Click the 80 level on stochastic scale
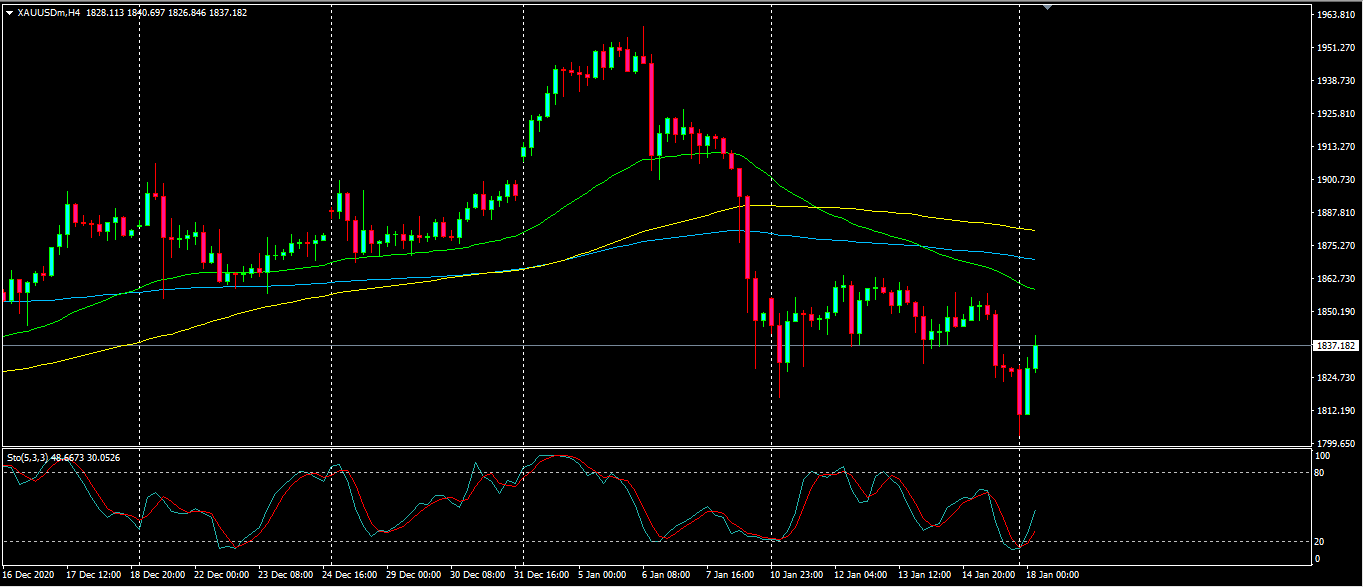The width and height of the screenshot is (1363, 587). (x=1319, y=472)
